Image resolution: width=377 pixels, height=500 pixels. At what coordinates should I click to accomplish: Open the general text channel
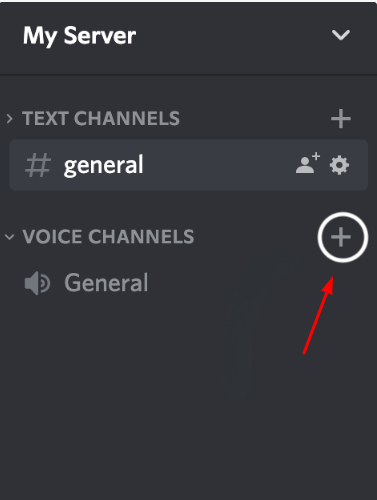click(x=103, y=165)
